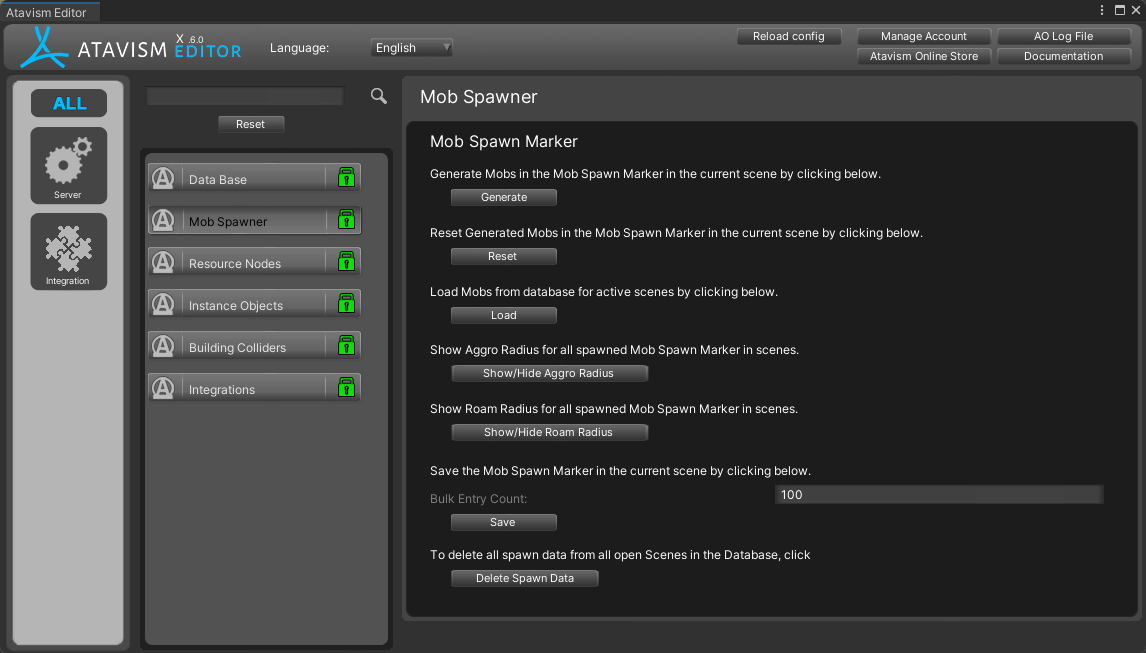Open the Integration puzzle icon
The image size is (1146, 653).
click(x=68, y=251)
